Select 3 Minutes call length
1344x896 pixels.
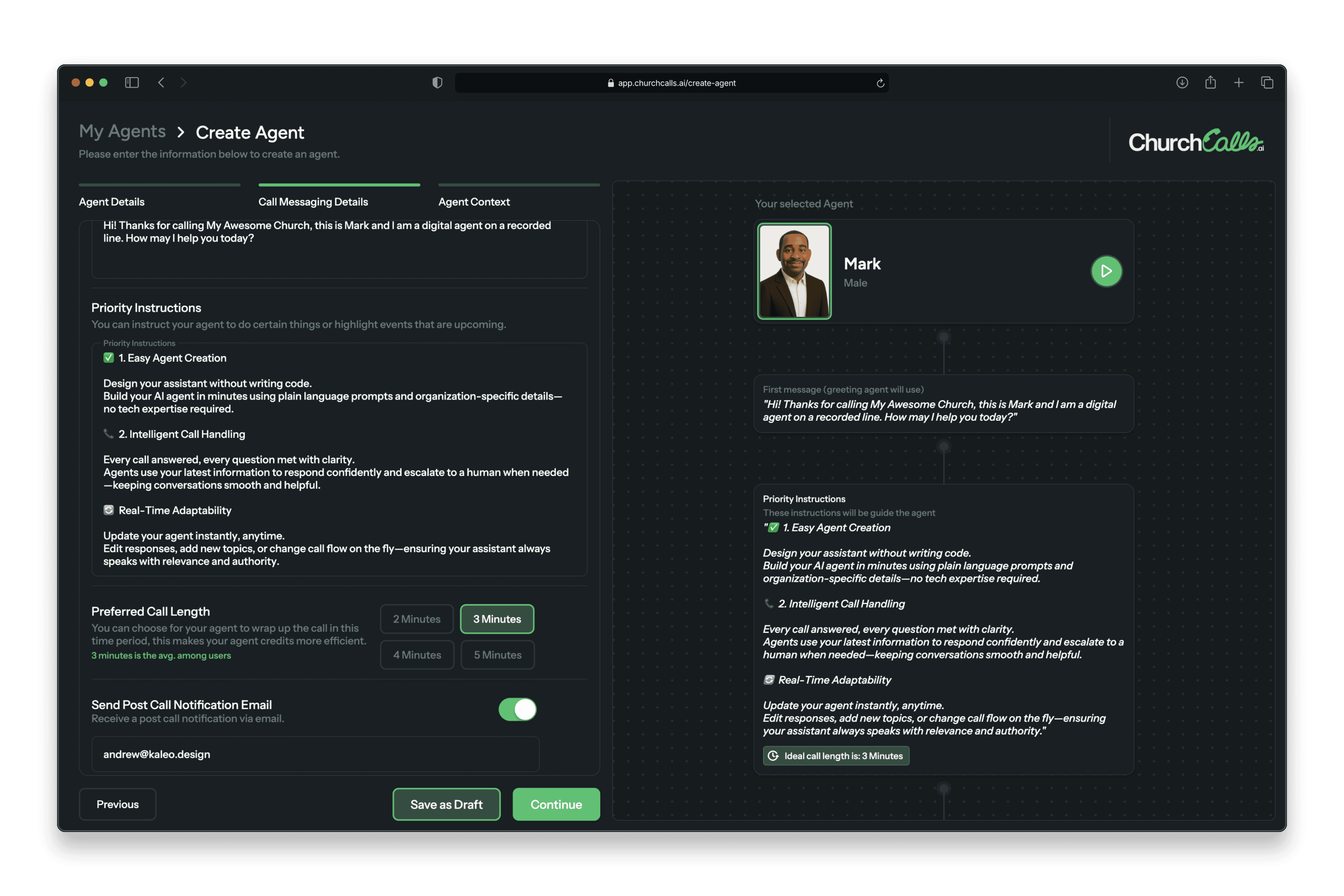(497, 619)
